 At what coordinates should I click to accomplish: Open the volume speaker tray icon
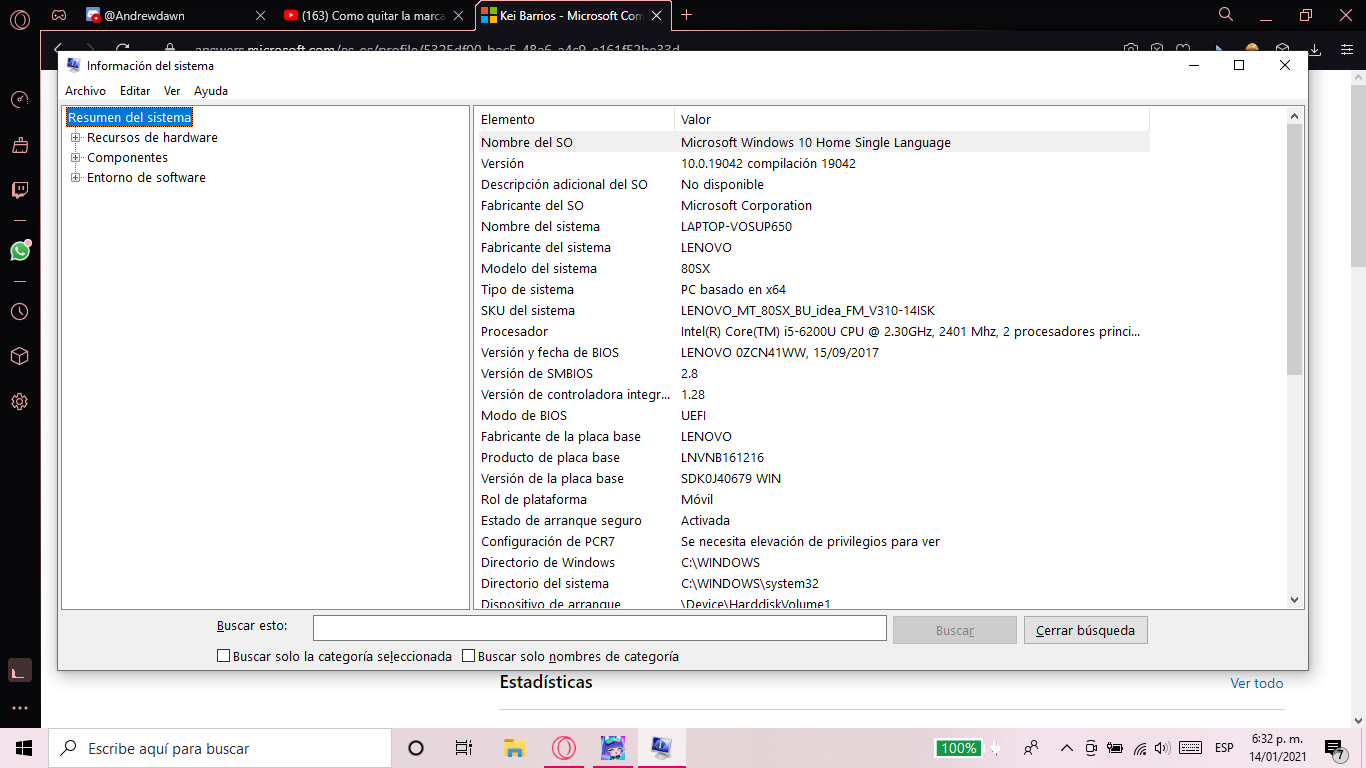[x=1162, y=748]
